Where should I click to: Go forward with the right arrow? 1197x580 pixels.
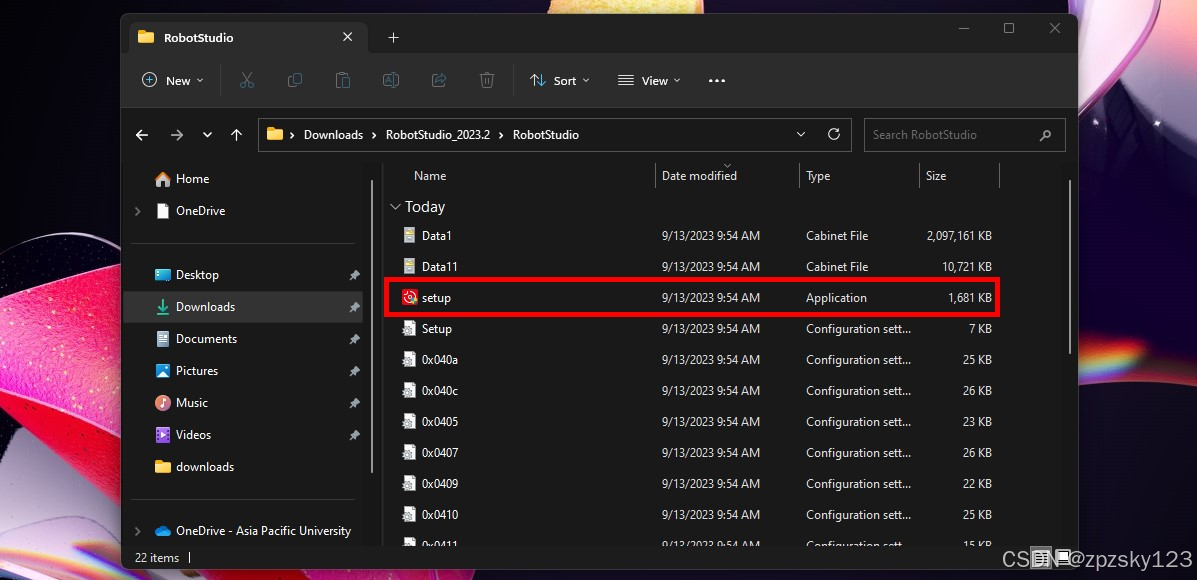click(177, 134)
